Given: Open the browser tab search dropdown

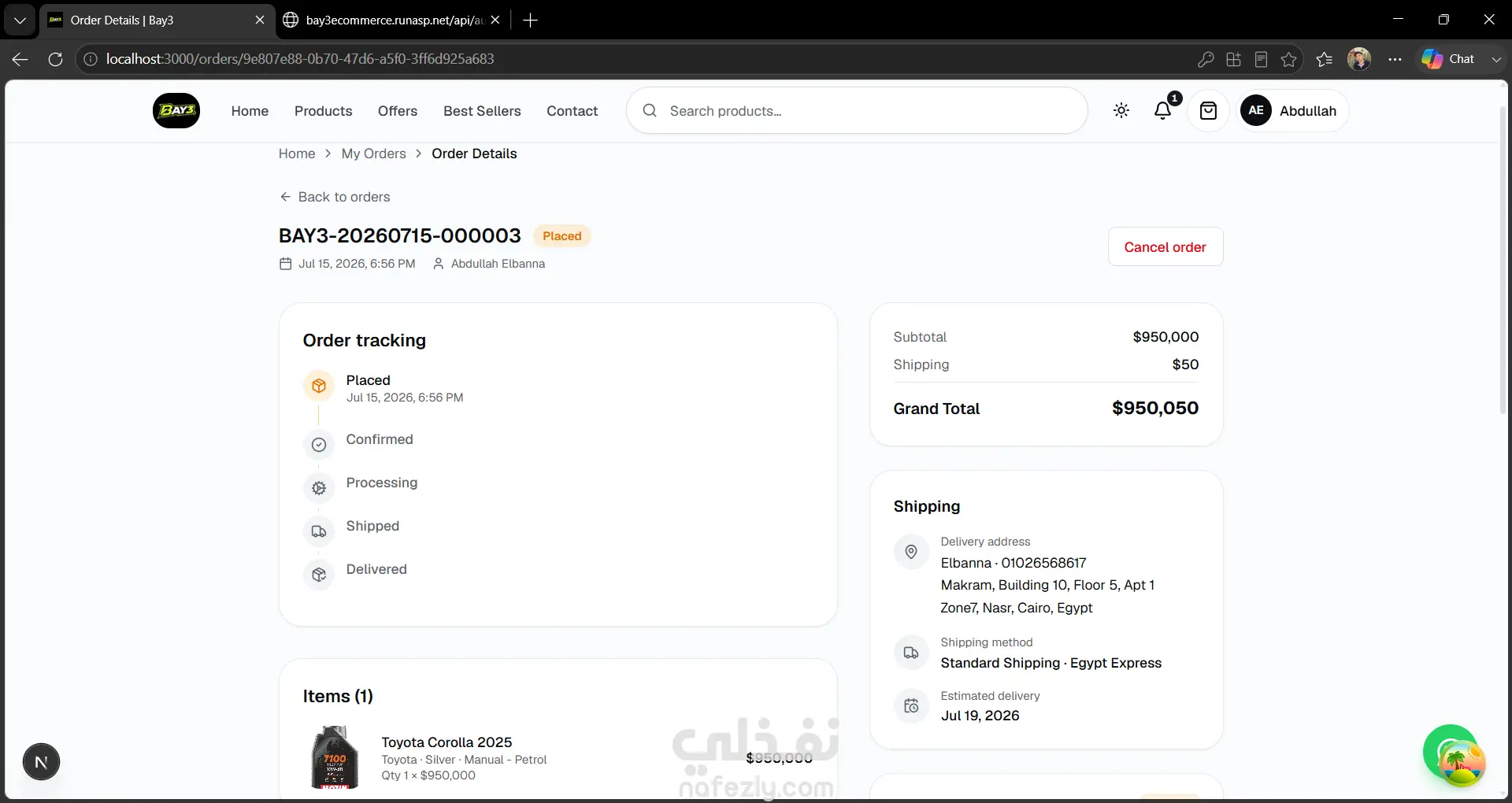Looking at the screenshot, I should click(20, 20).
